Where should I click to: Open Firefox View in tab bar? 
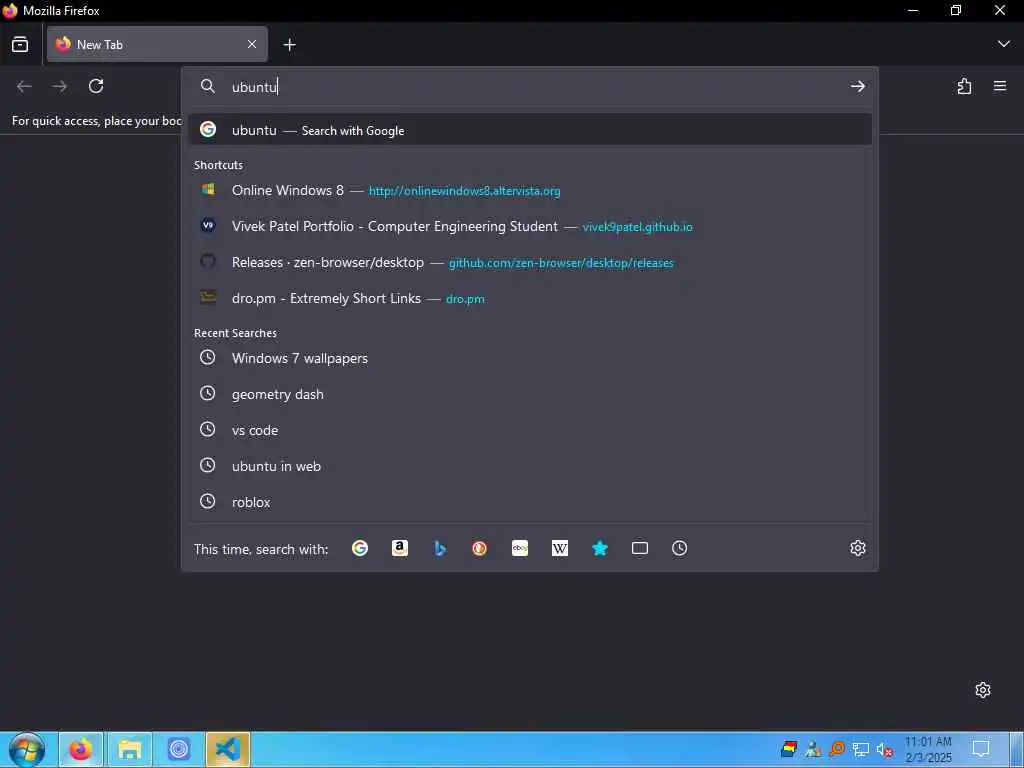tap(20, 44)
